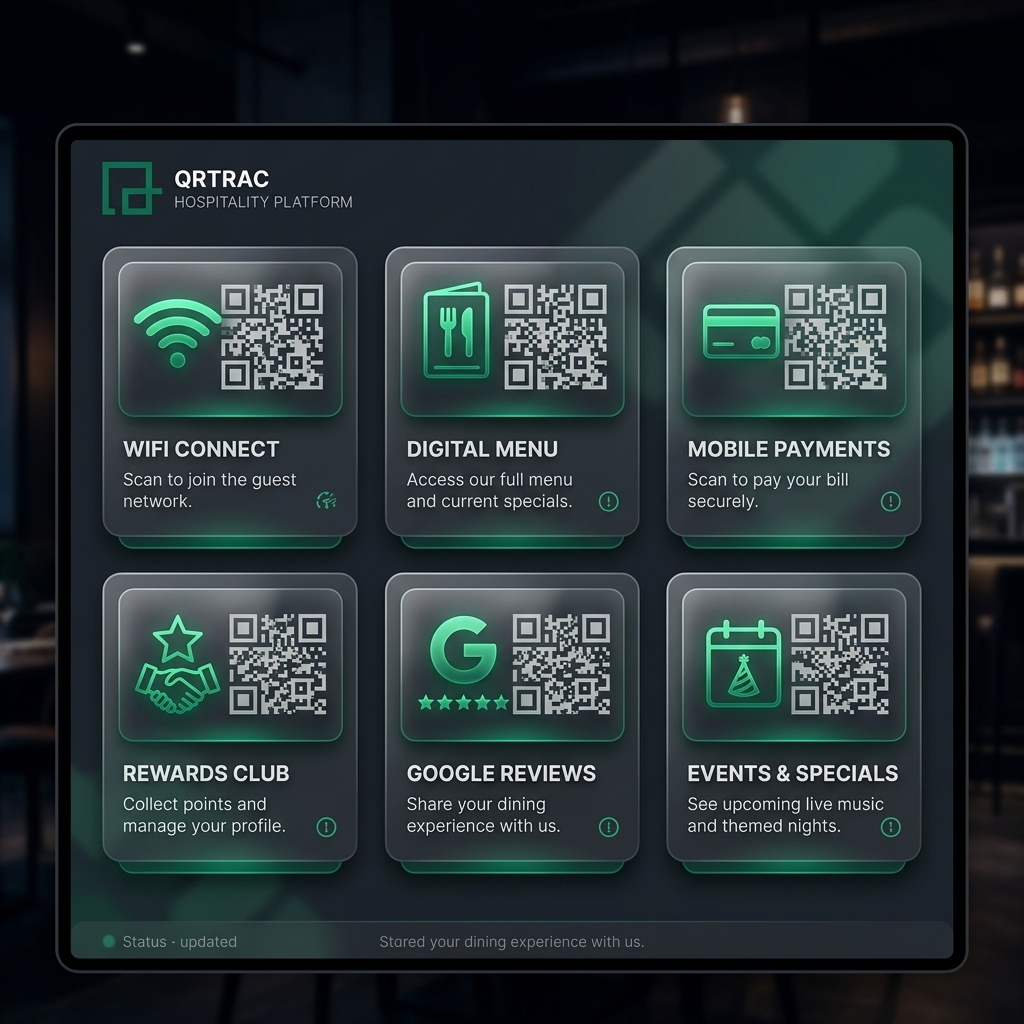Click the info icon in Rewards Club card

coord(327,827)
